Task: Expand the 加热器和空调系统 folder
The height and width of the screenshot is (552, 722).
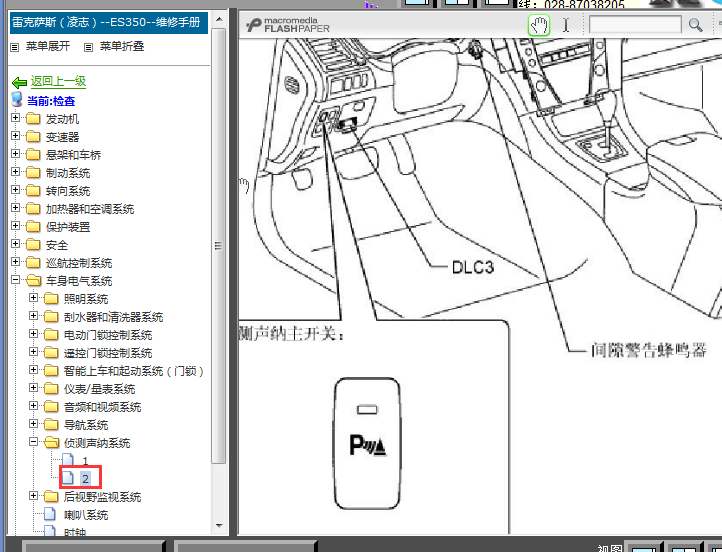Action: (x=15, y=208)
